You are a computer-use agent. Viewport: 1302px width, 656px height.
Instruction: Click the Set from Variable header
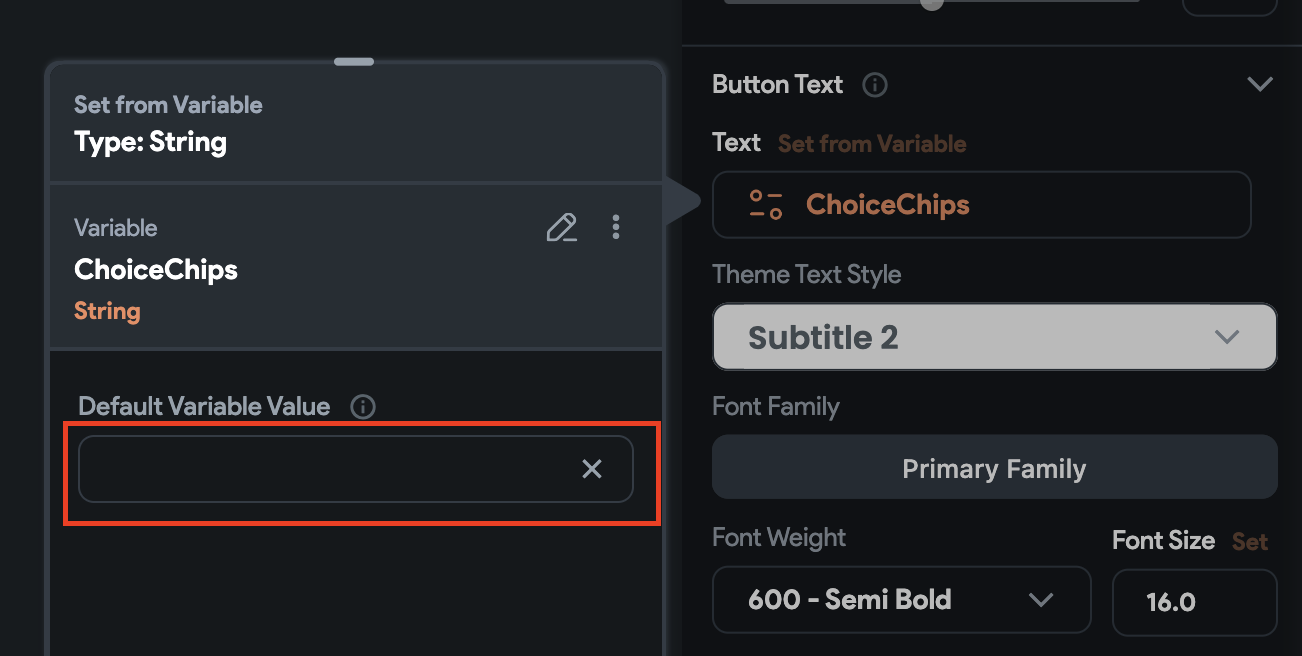[168, 104]
